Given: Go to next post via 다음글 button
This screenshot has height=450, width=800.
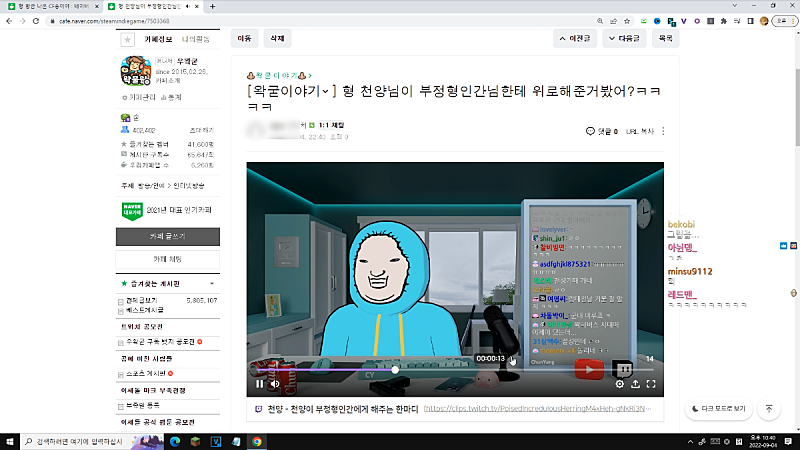Looking at the screenshot, I should click(624, 38).
